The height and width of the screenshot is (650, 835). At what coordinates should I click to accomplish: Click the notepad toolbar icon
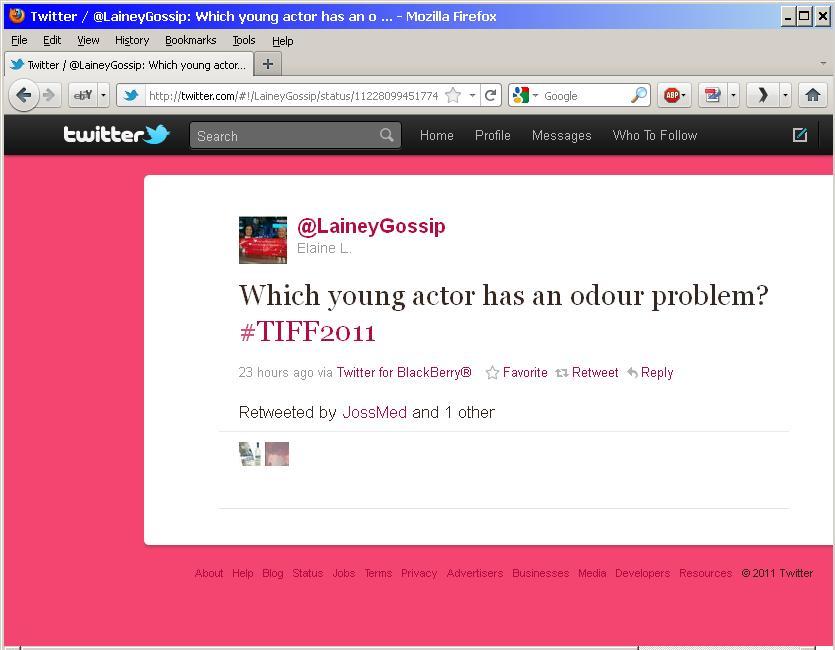coord(713,95)
